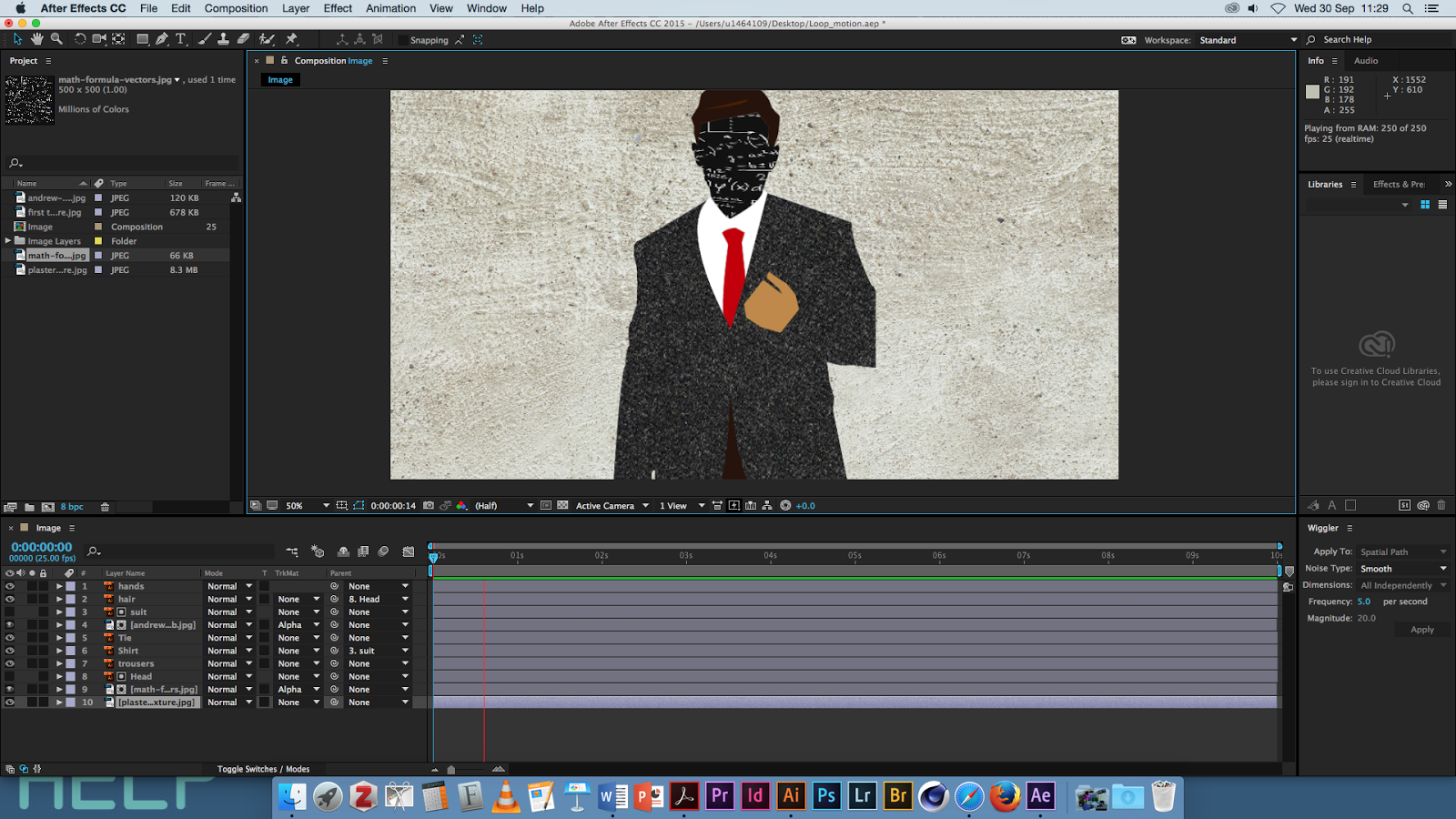
Task: Choose the Horizontal Type tool
Action: coord(181,39)
